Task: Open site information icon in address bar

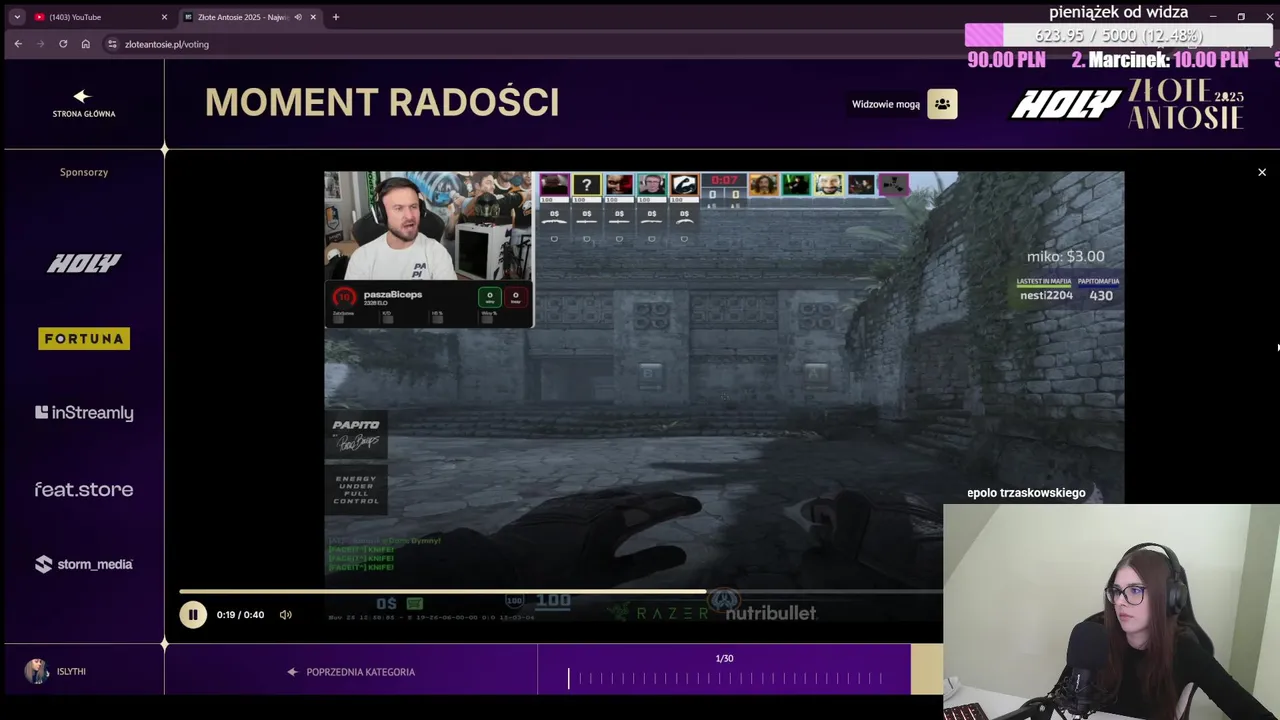Action: [112, 44]
